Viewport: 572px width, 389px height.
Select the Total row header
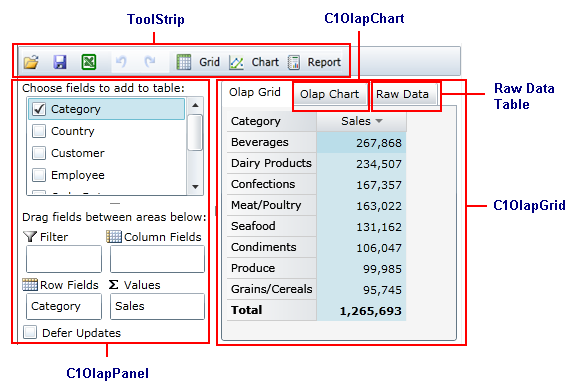[271, 310]
